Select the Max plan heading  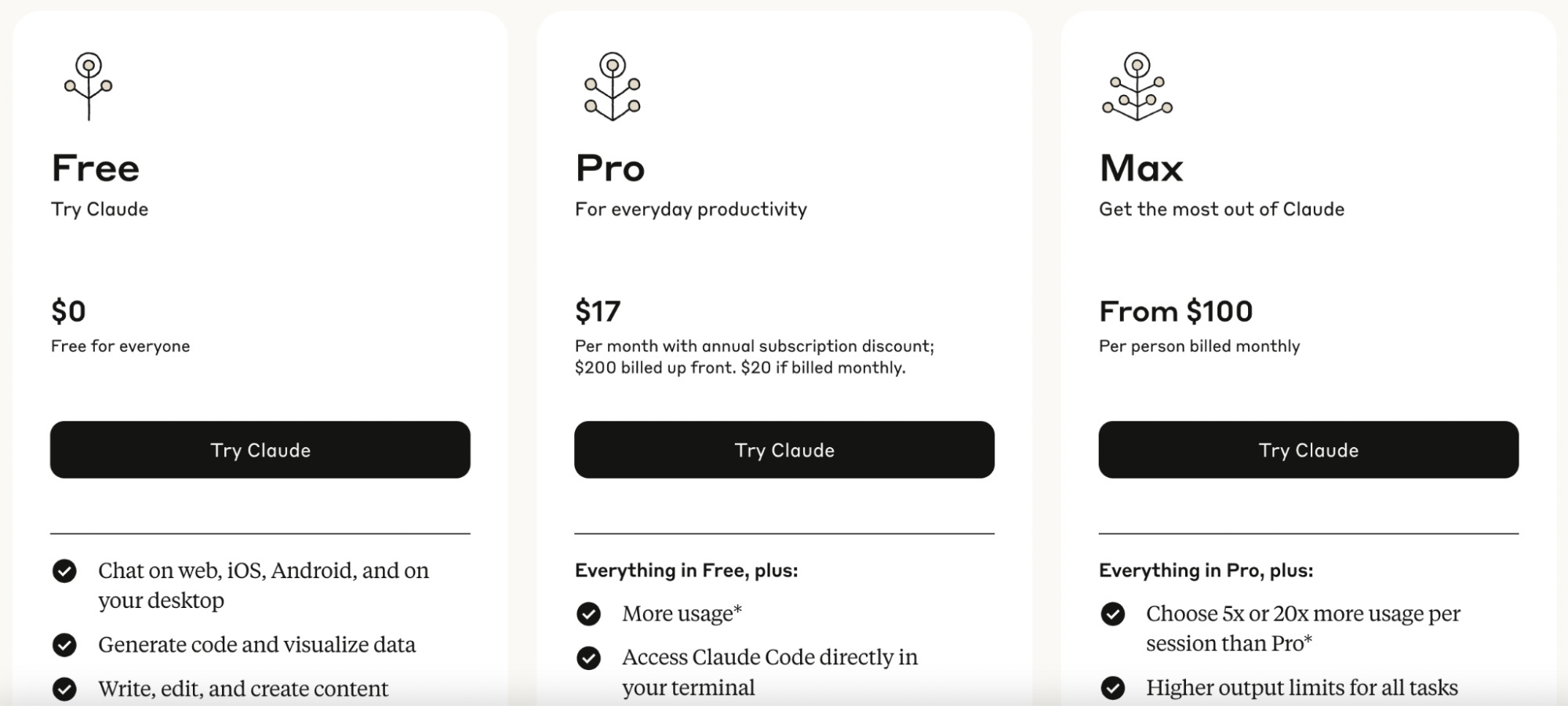[x=1141, y=168]
